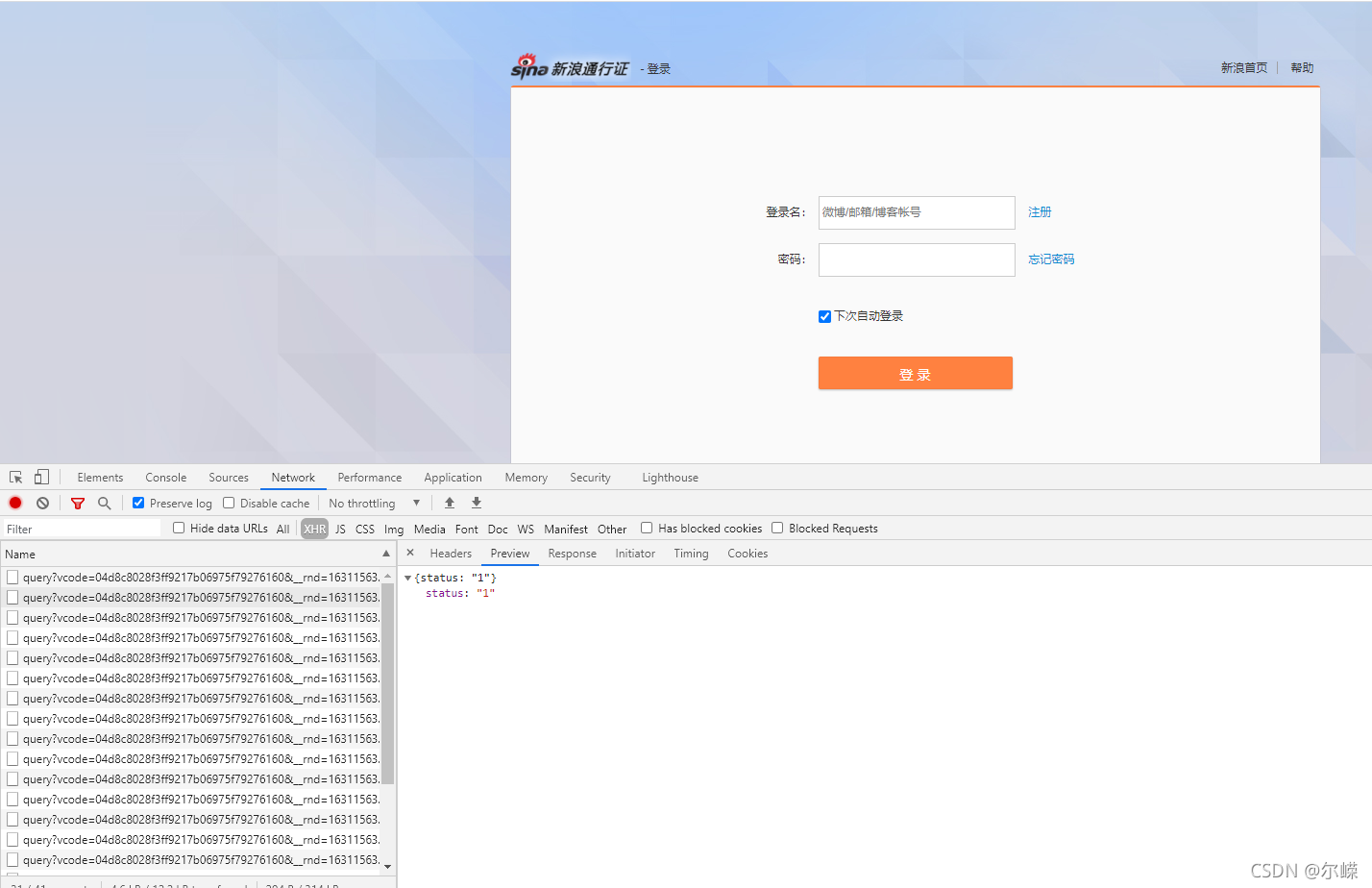Screen dimensions: 1372x888
Task: Click the orange 登录 login button
Action: tap(916, 373)
